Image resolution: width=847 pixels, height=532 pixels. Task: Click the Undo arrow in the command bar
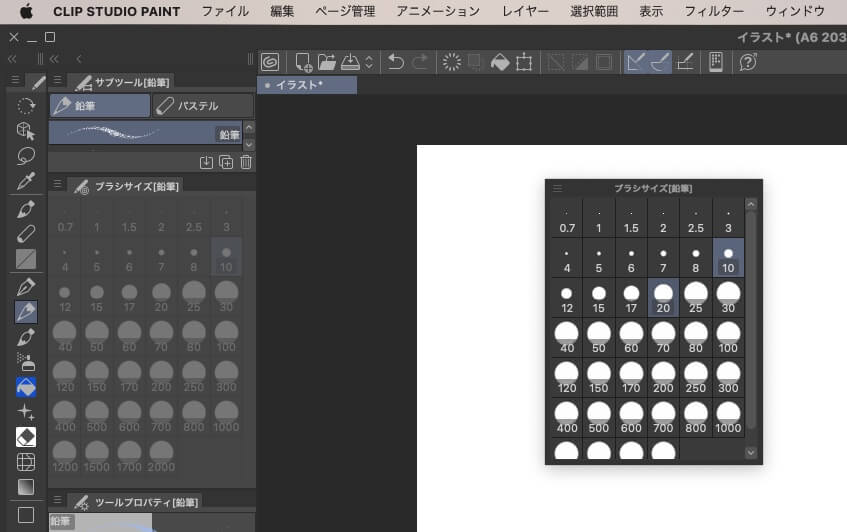click(x=396, y=62)
